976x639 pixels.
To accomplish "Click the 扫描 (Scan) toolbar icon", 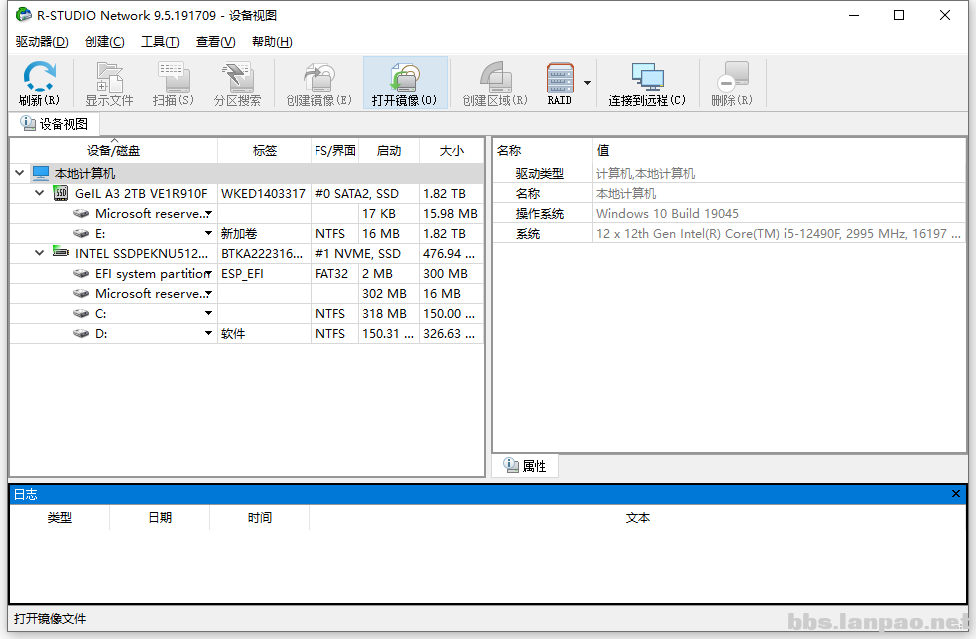I will [172, 84].
